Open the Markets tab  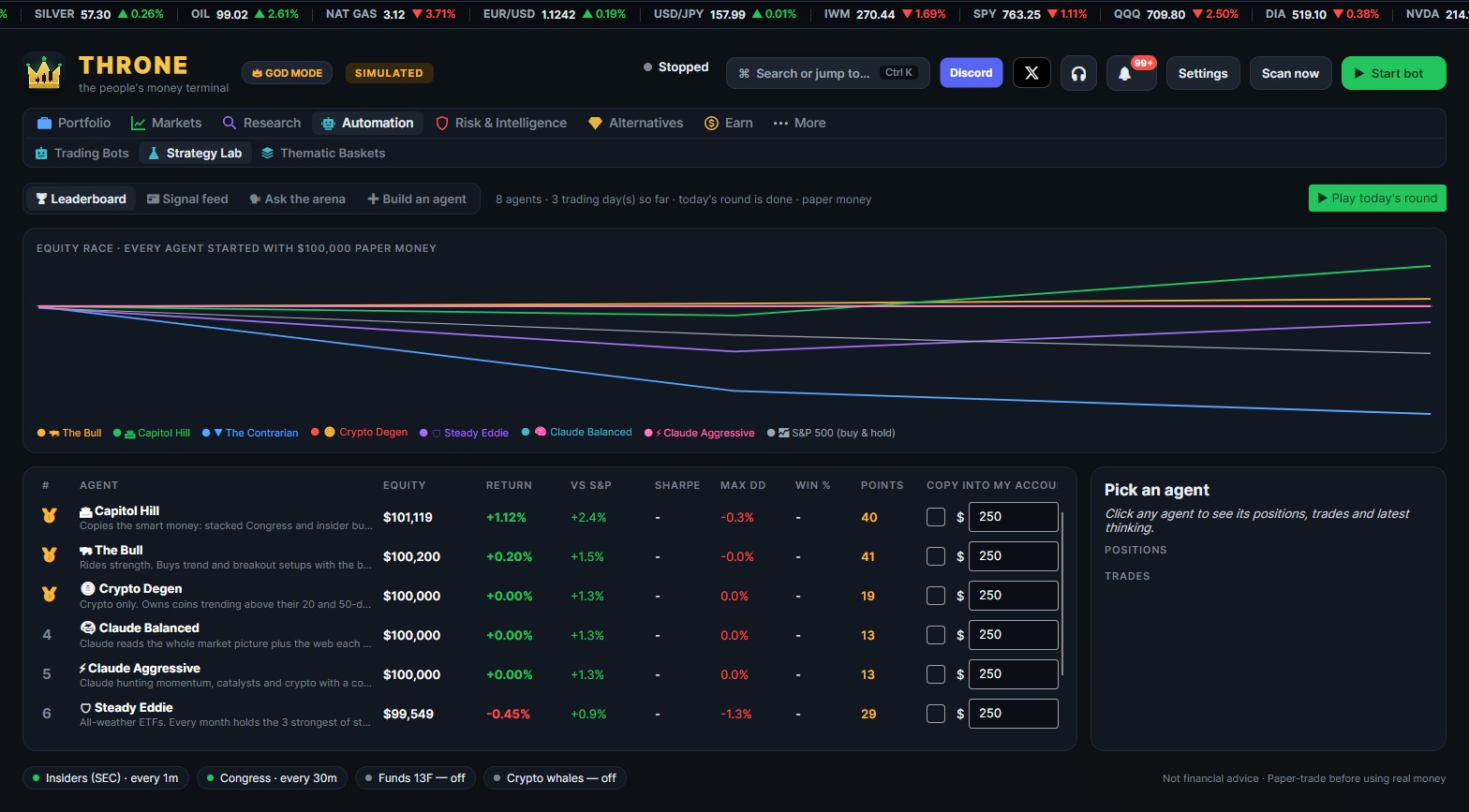[x=166, y=123]
